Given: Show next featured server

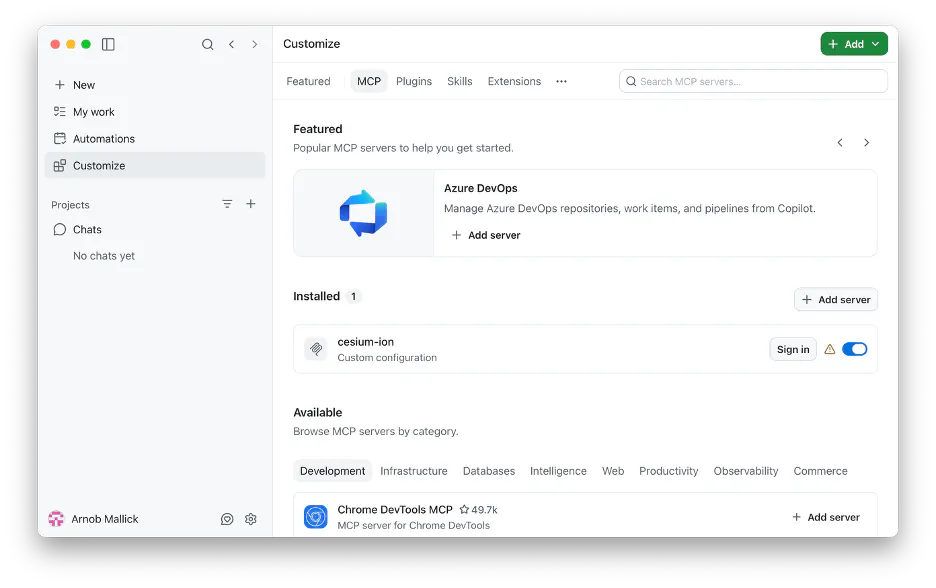Looking at the screenshot, I should pos(866,143).
